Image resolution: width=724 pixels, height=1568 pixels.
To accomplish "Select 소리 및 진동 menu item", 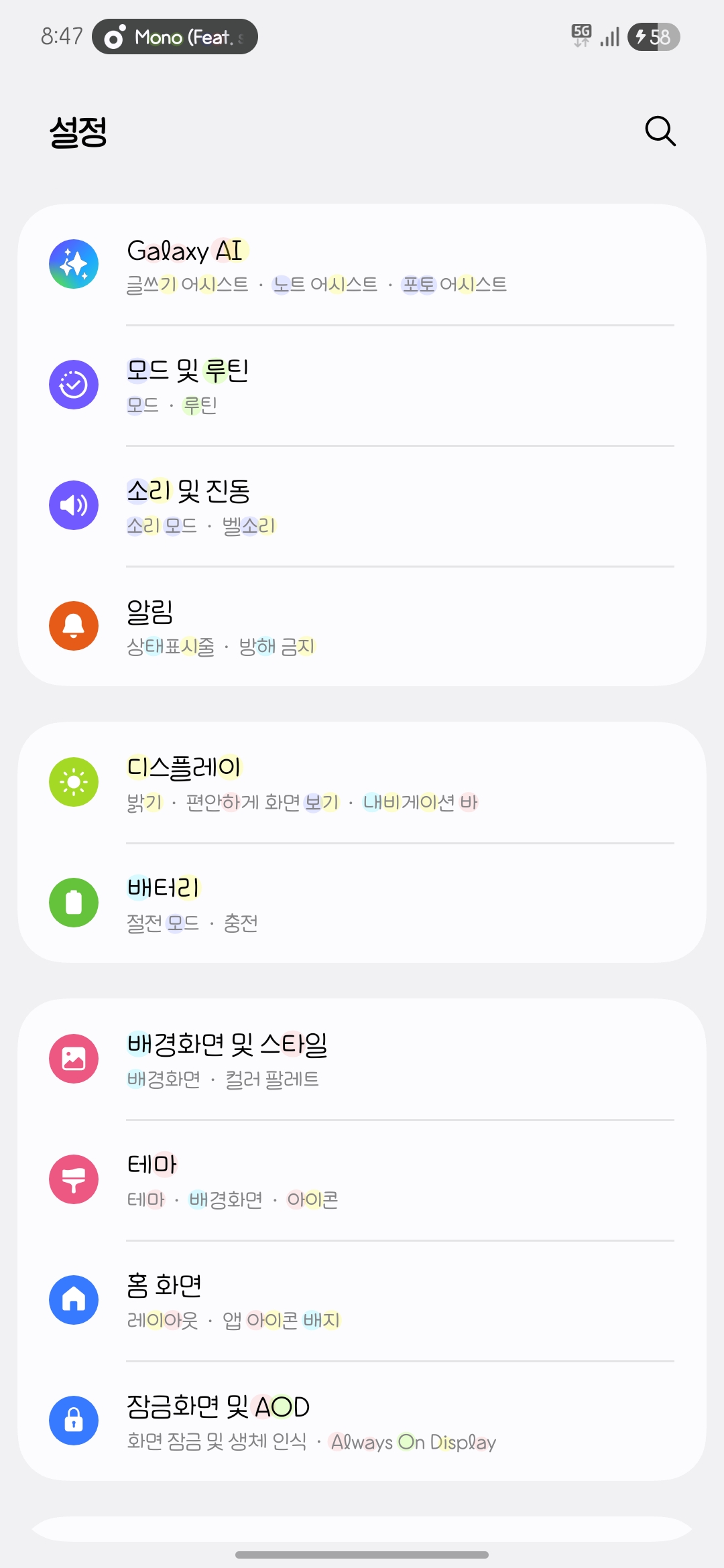I will click(x=362, y=506).
